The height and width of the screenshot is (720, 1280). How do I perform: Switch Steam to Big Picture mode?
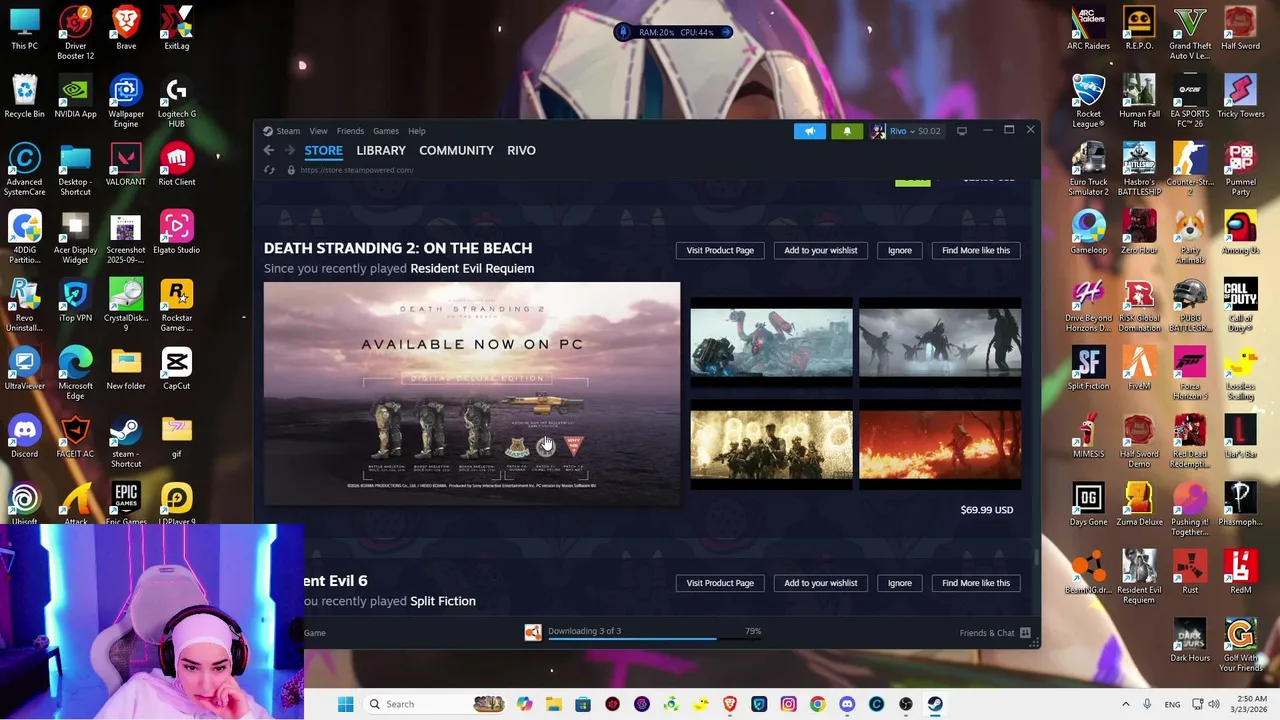tap(962, 131)
